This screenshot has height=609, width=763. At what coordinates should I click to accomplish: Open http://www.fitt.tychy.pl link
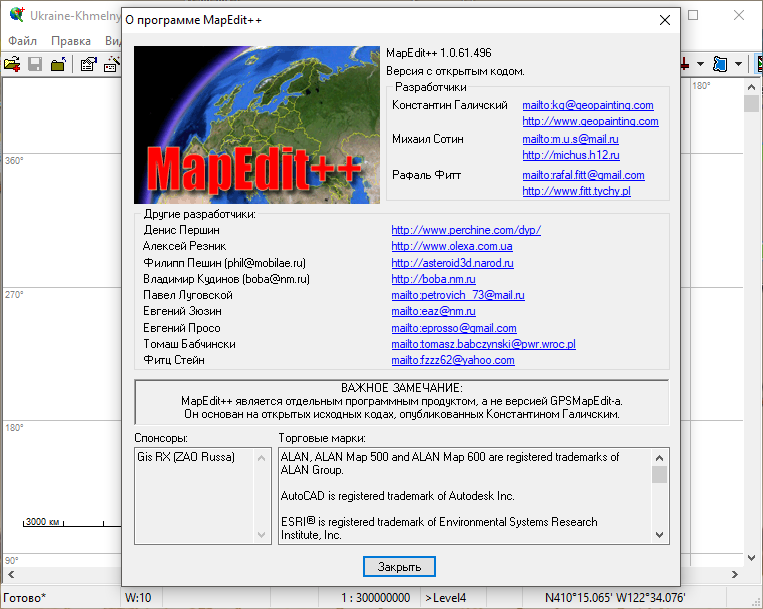[x=577, y=191]
